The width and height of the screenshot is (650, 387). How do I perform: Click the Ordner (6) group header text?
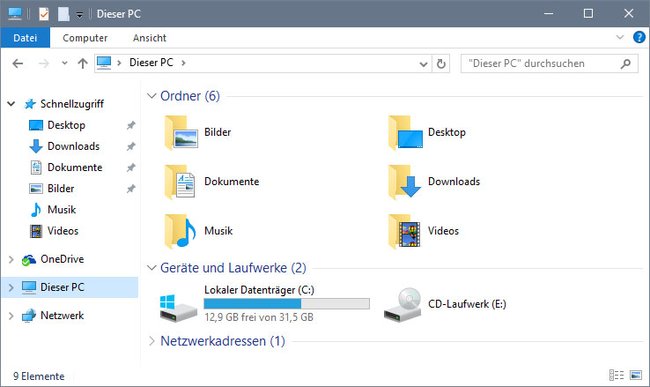(x=190, y=96)
